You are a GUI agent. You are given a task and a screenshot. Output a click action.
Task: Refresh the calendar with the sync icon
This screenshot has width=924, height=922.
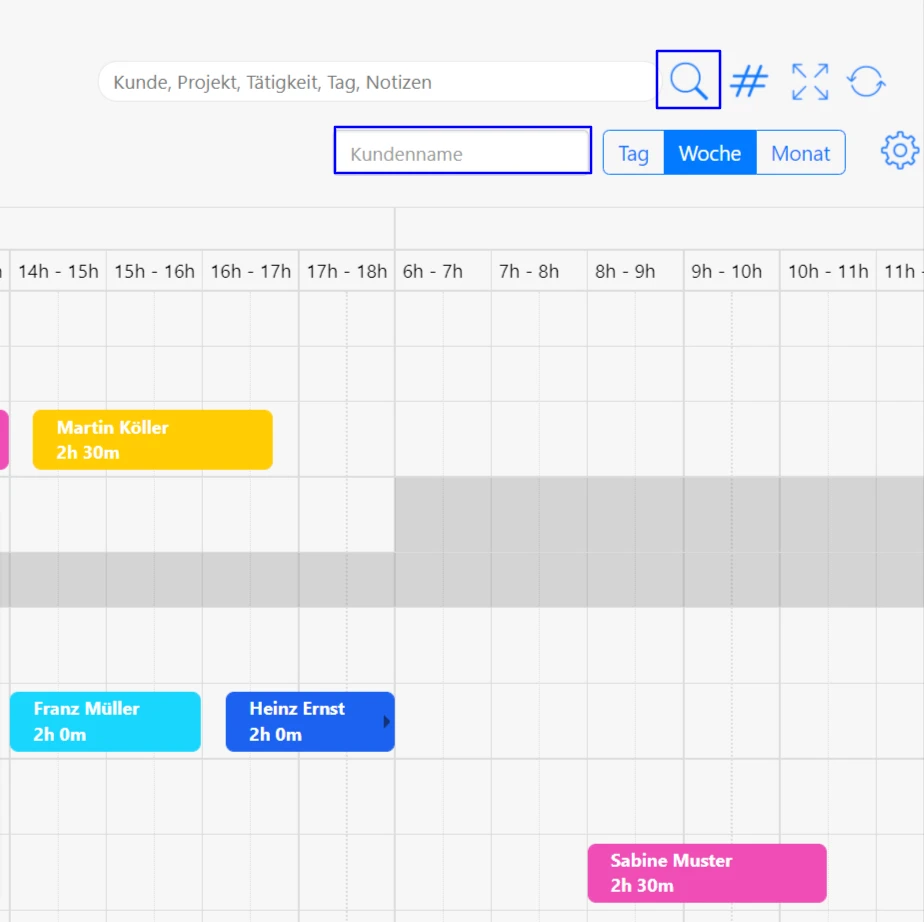click(x=867, y=81)
